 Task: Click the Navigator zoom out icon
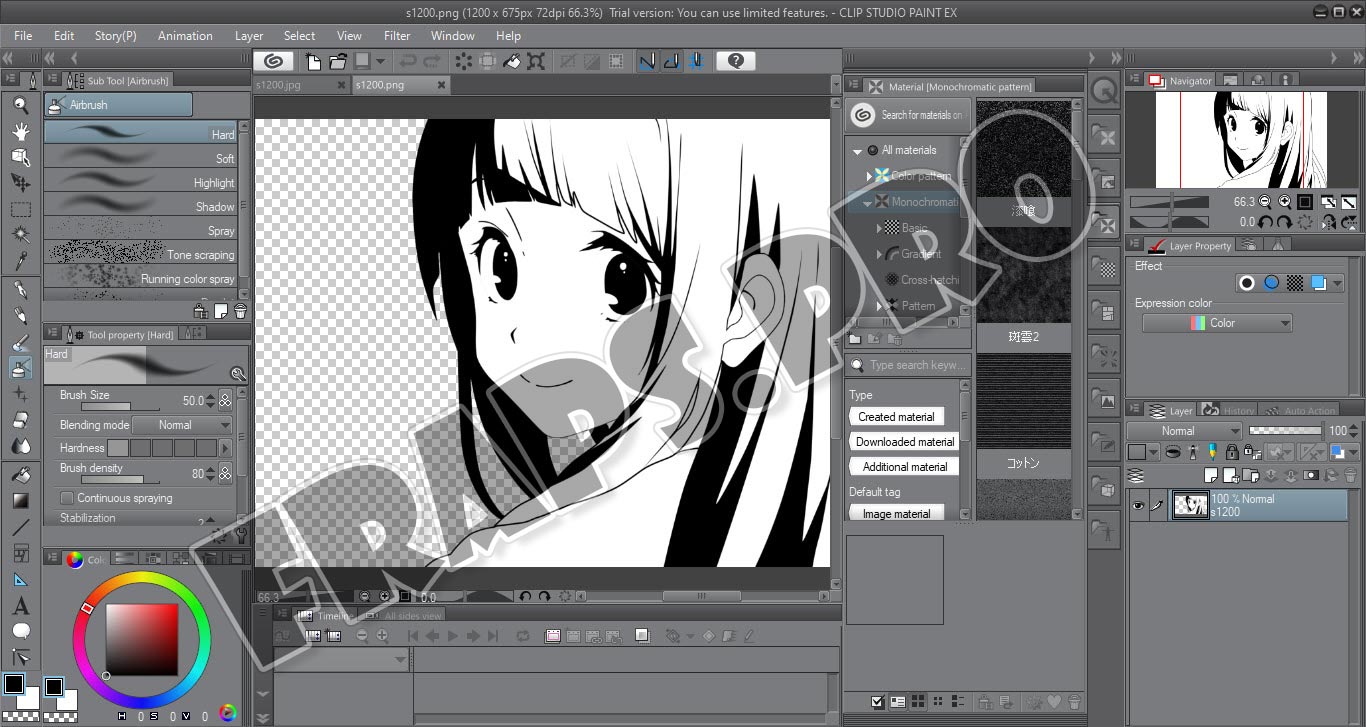coord(1265,201)
